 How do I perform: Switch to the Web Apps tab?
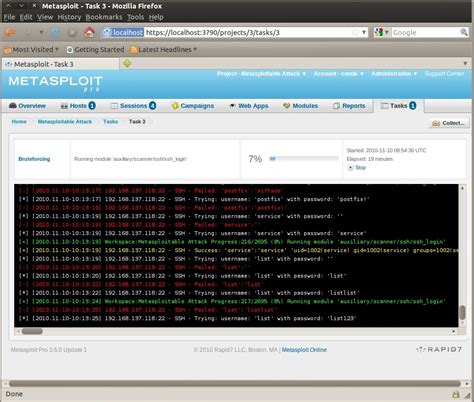[249, 106]
